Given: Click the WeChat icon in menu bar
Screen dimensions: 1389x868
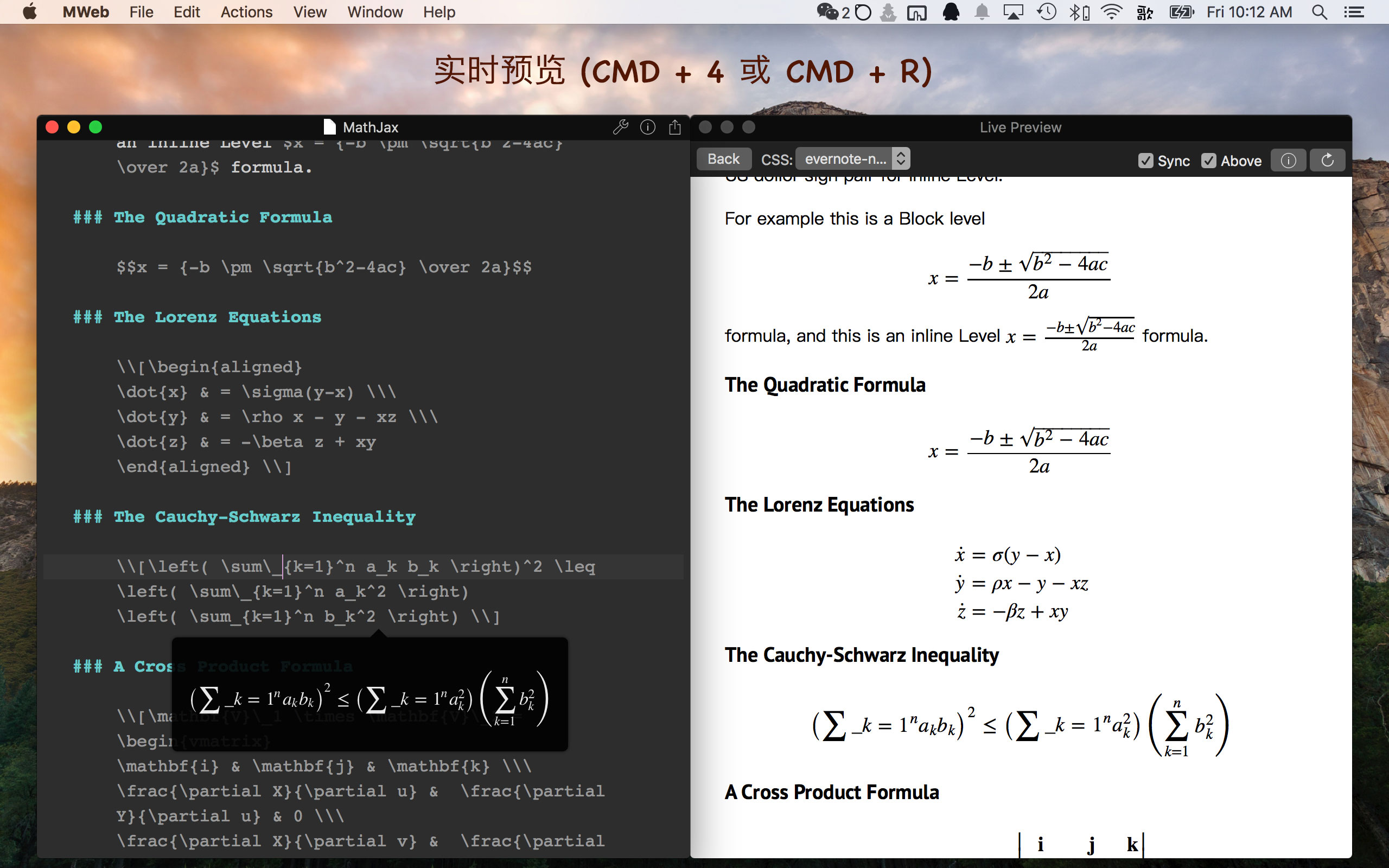Looking at the screenshot, I should coord(826,12).
